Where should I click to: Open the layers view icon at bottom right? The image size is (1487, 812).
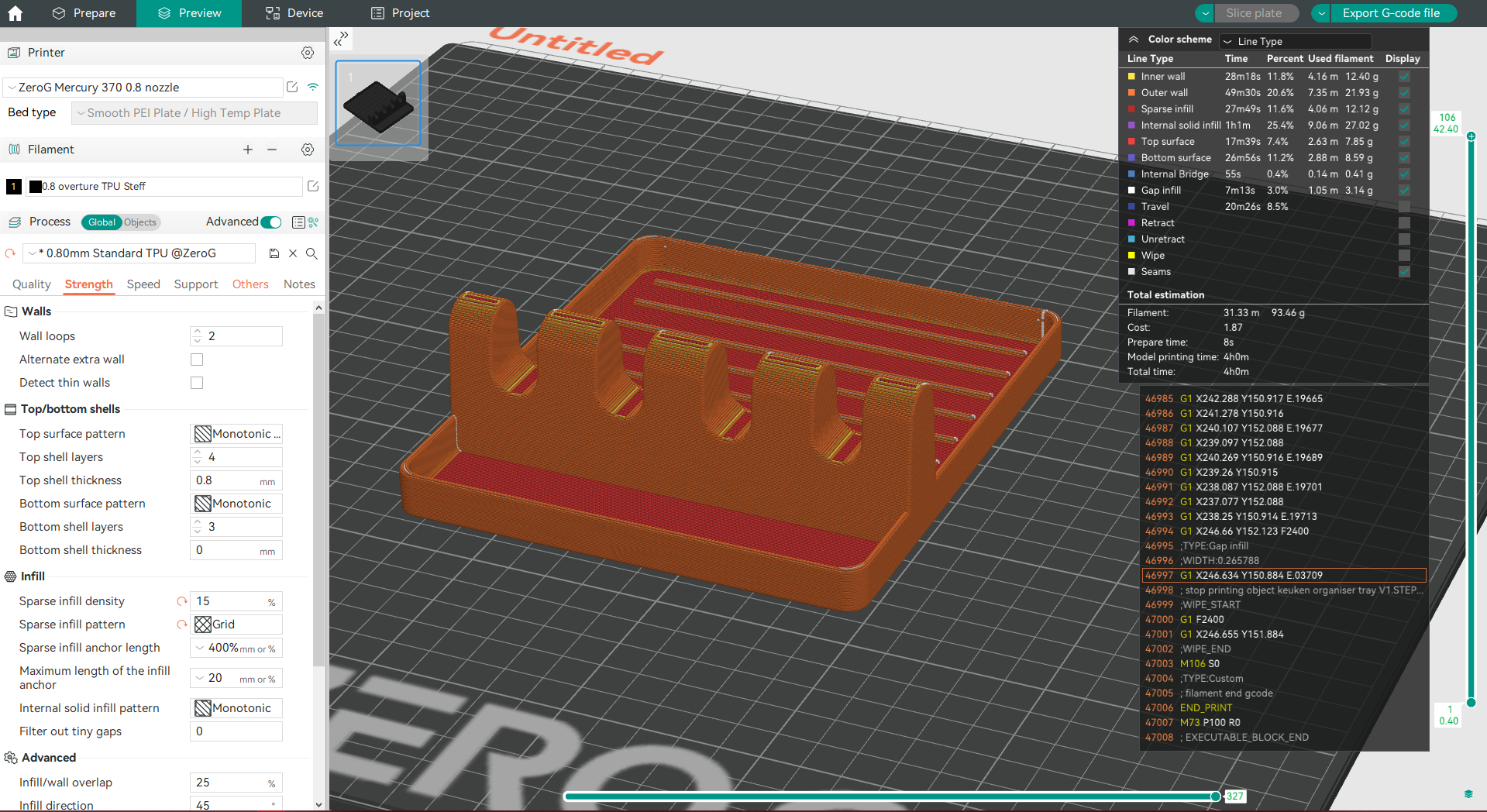click(1468, 794)
